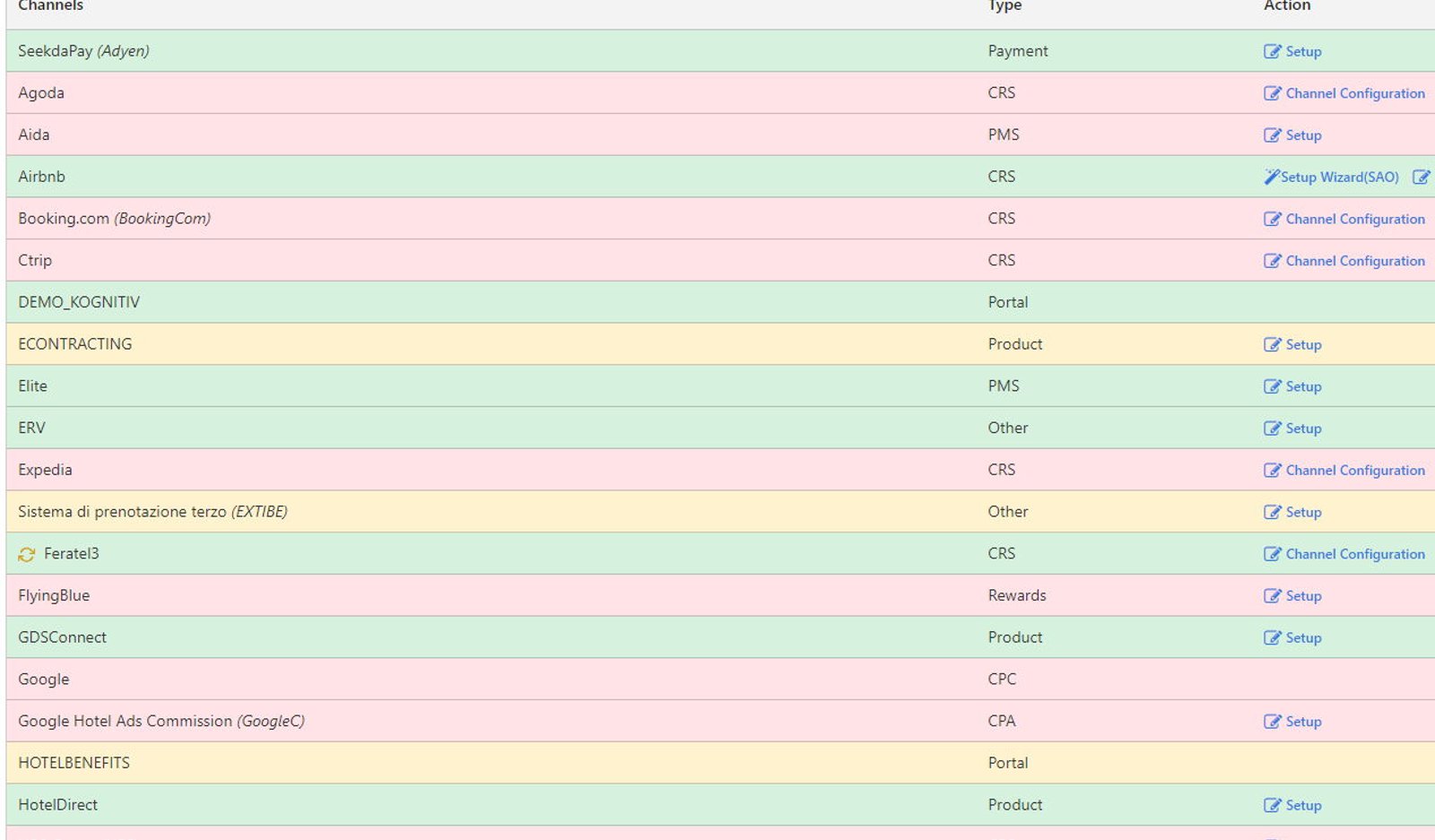The width and height of the screenshot is (1435, 840).
Task: Select the HOTELBENEFITS channel name
Action: pos(74,763)
